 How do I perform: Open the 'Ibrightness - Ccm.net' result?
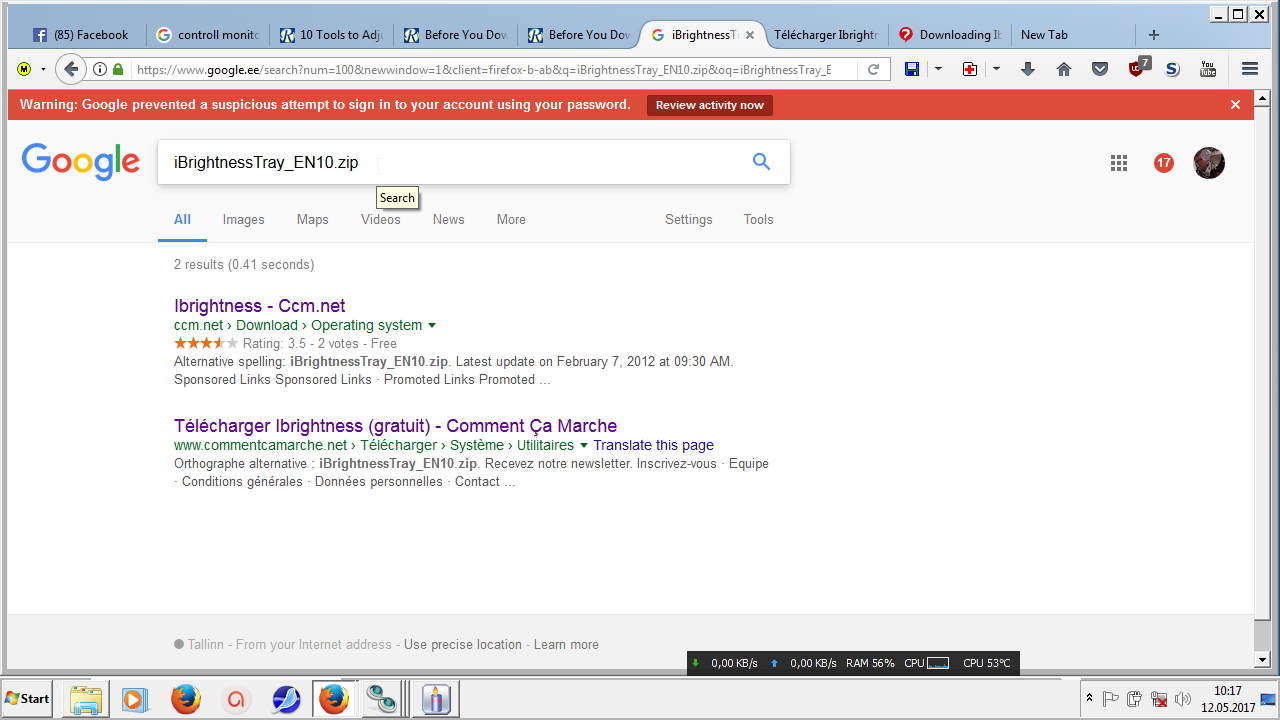(x=260, y=306)
